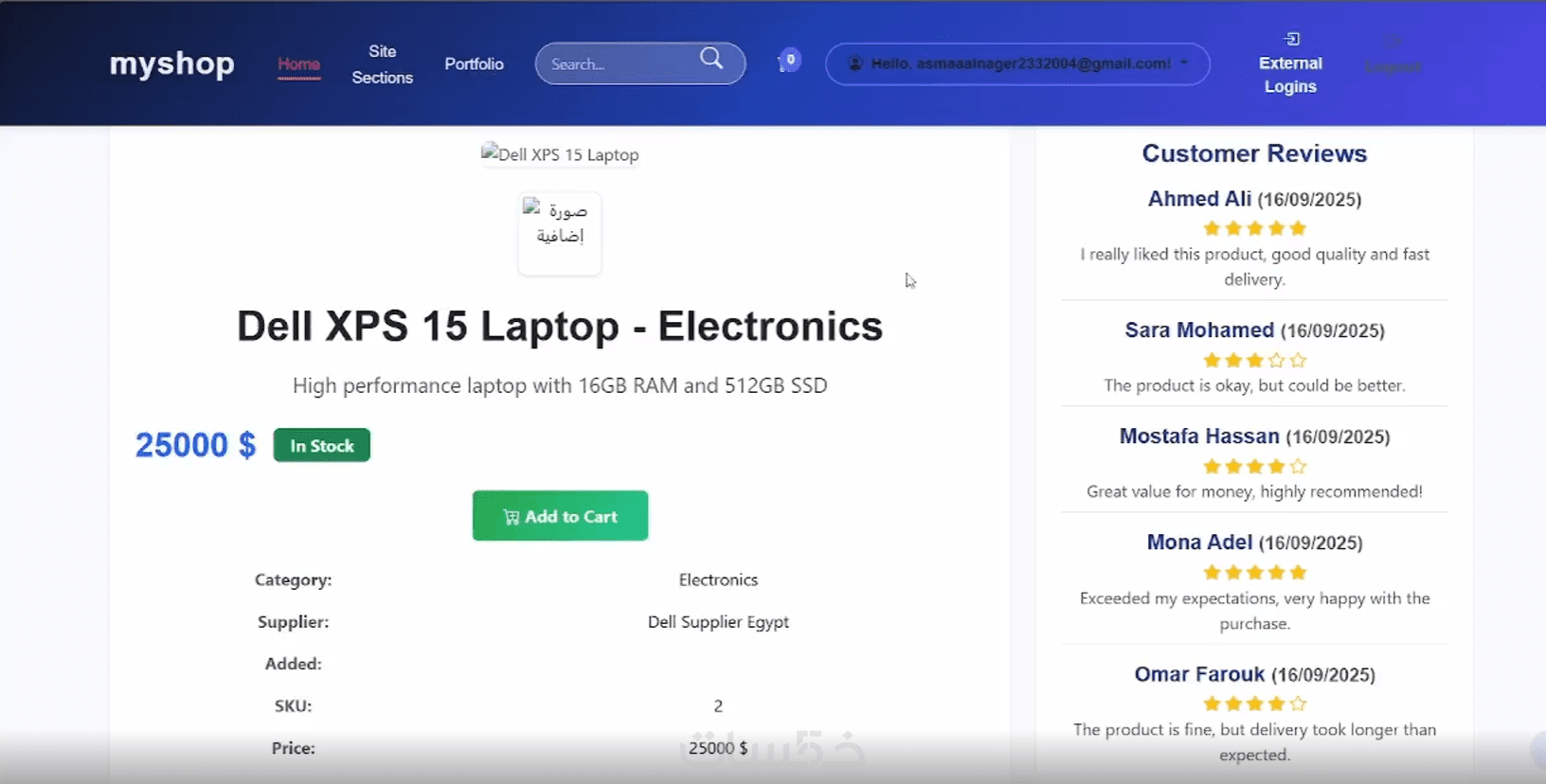Go to the Portfolio page
The height and width of the screenshot is (784, 1546).
(474, 63)
